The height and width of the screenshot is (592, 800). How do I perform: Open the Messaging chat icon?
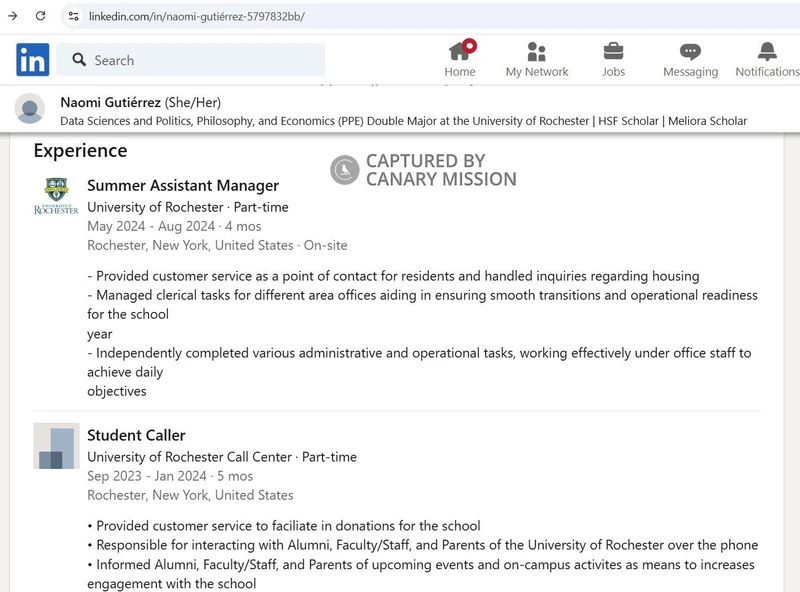click(x=690, y=52)
